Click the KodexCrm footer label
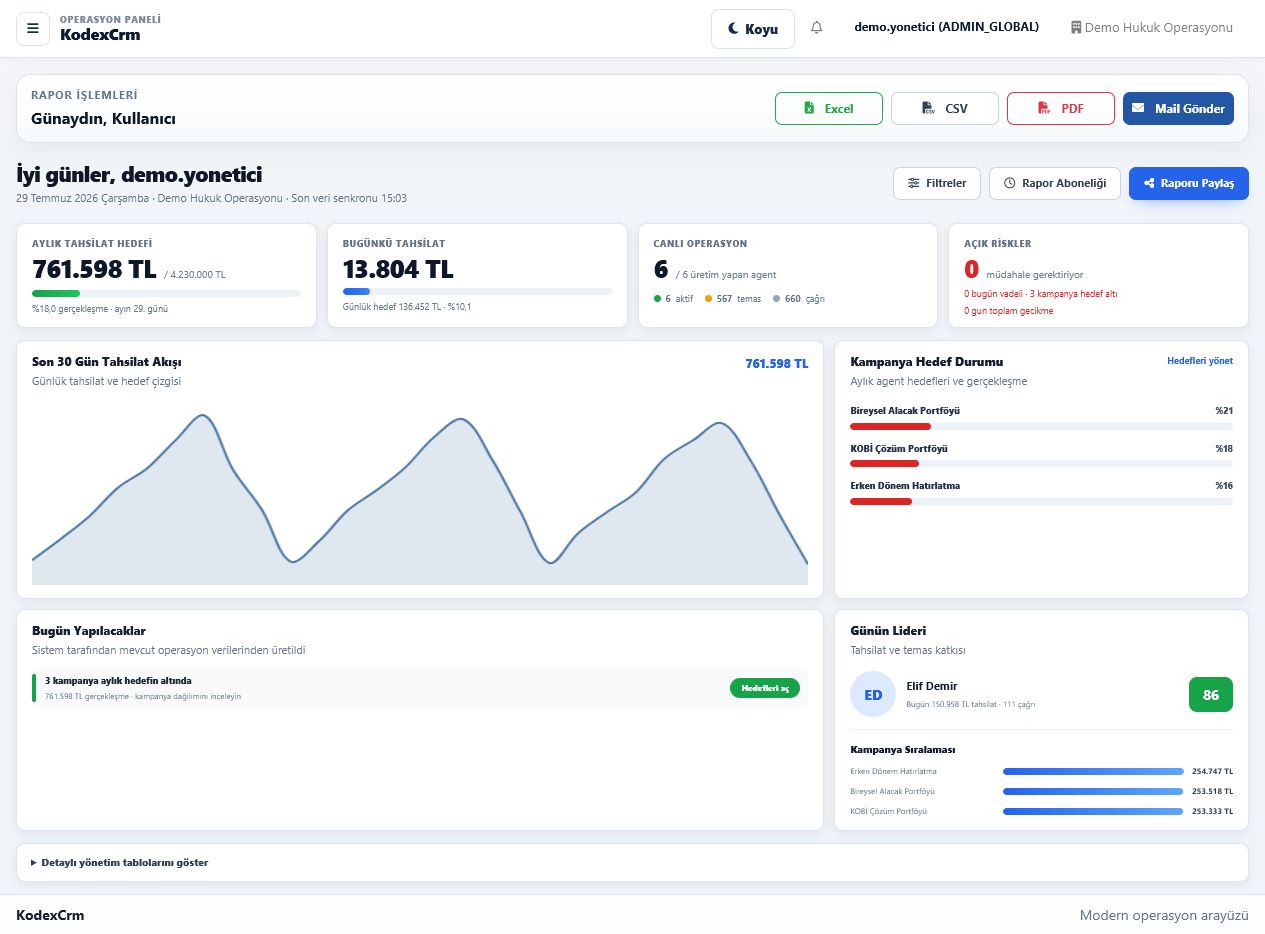Screen dimensions: 1265x934 50,915
